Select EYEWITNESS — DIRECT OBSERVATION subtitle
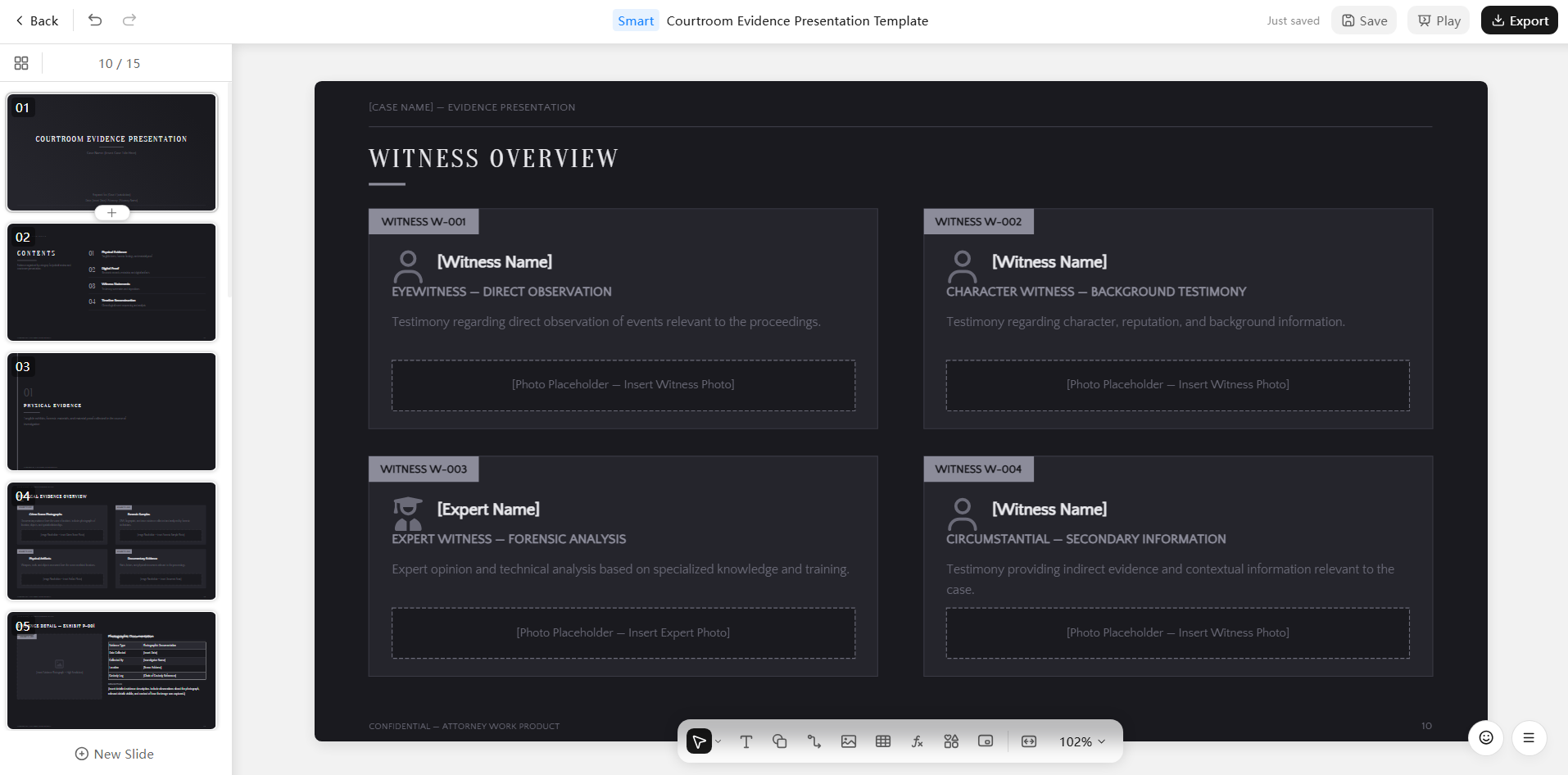Viewport: 1568px width, 775px height. pos(501,292)
